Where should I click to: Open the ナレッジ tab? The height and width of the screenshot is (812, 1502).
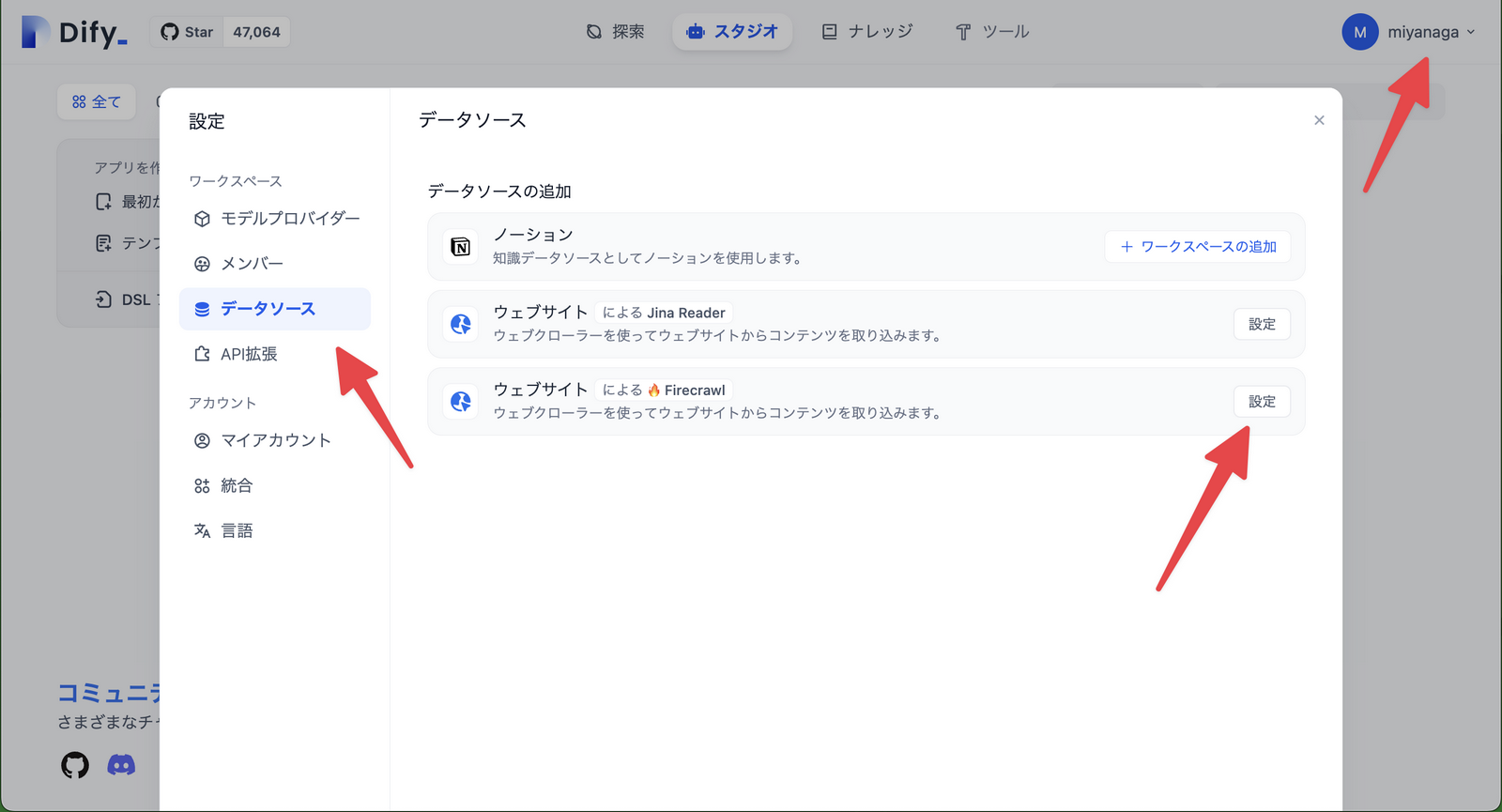coord(866,32)
